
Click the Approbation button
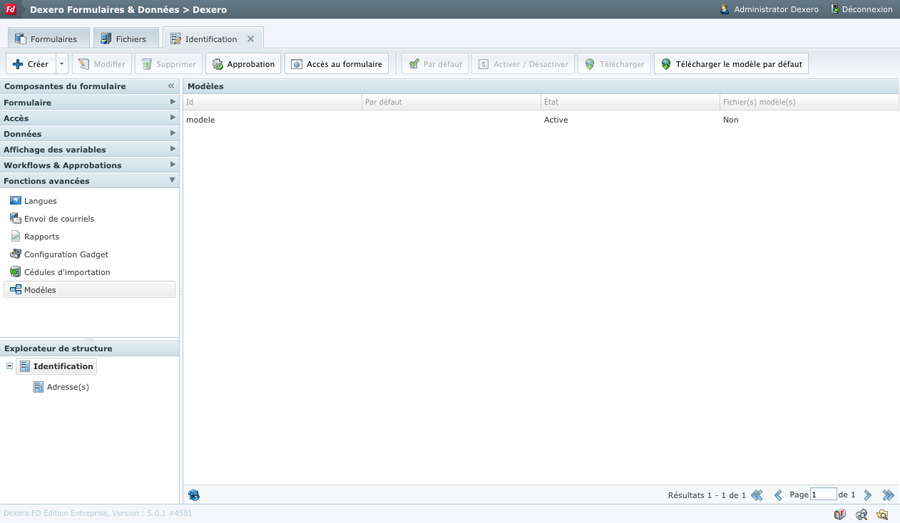[243, 64]
